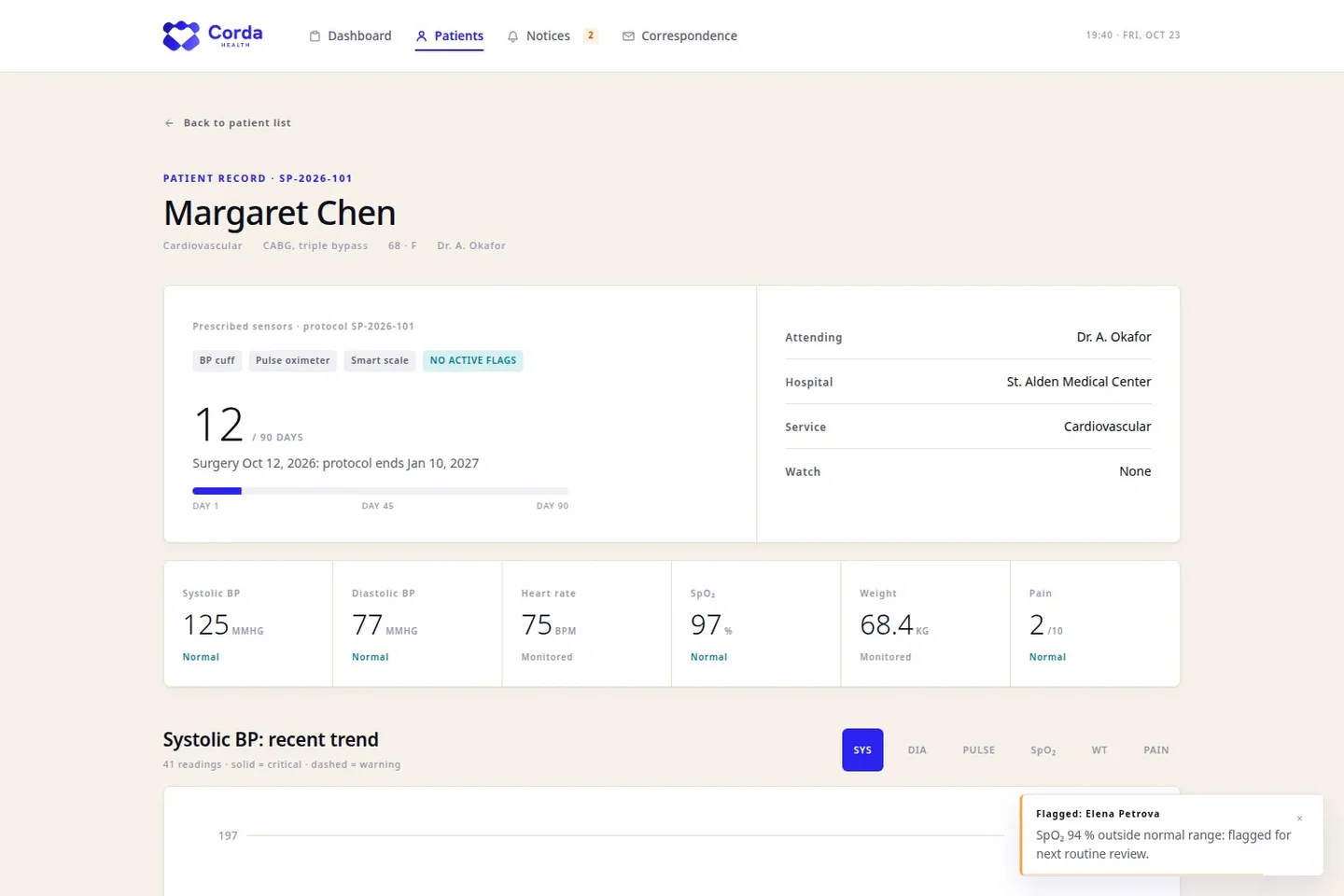1344x896 pixels.
Task: Click the Surgery Oct 12, 2026 protocol text
Action: [335, 464]
